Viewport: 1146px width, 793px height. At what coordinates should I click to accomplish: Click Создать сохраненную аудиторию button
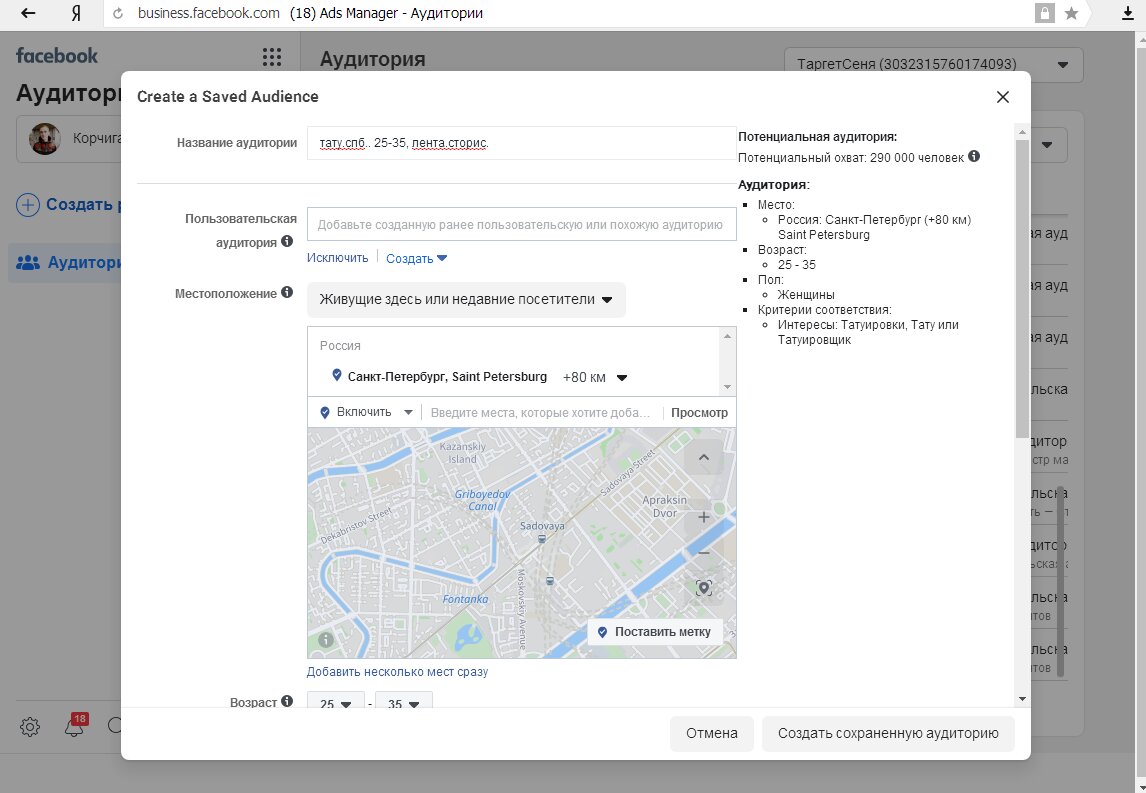(888, 733)
